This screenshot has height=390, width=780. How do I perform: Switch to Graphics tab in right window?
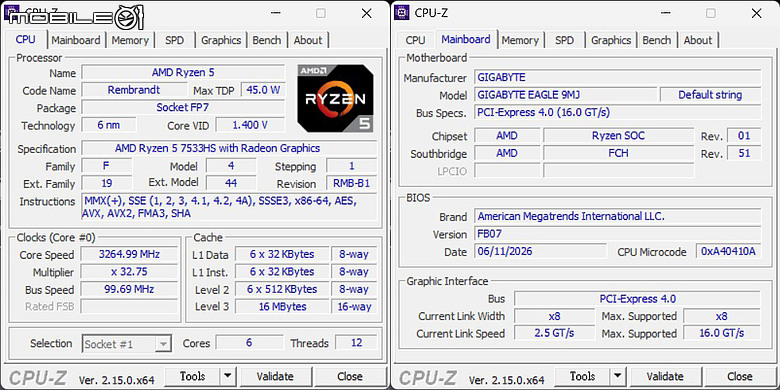pos(611,40)
